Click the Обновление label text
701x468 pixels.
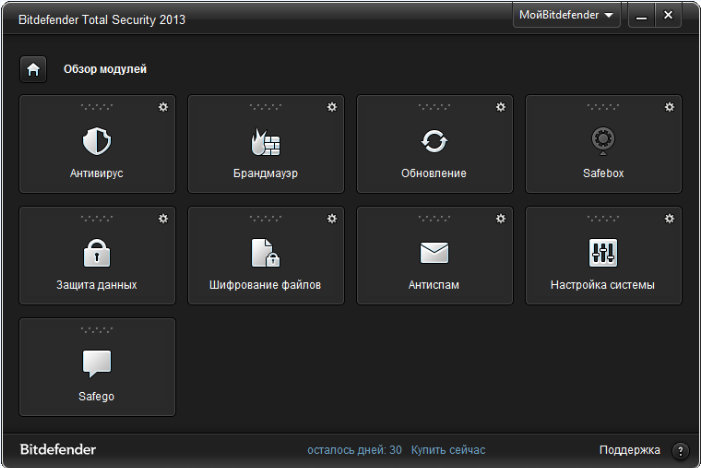(x=434, y=173)
